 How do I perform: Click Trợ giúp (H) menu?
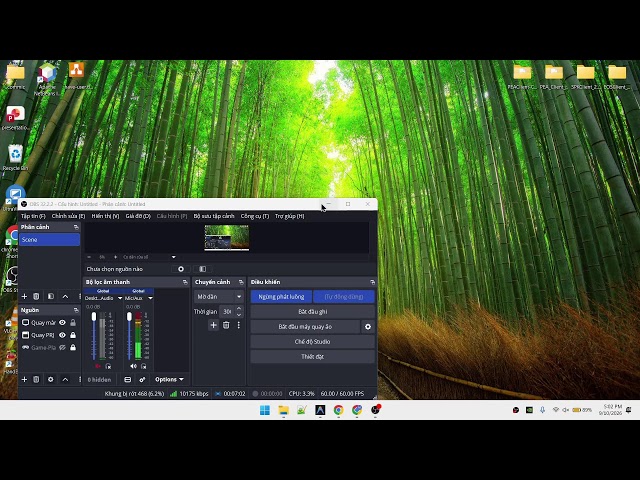point(289,216)
